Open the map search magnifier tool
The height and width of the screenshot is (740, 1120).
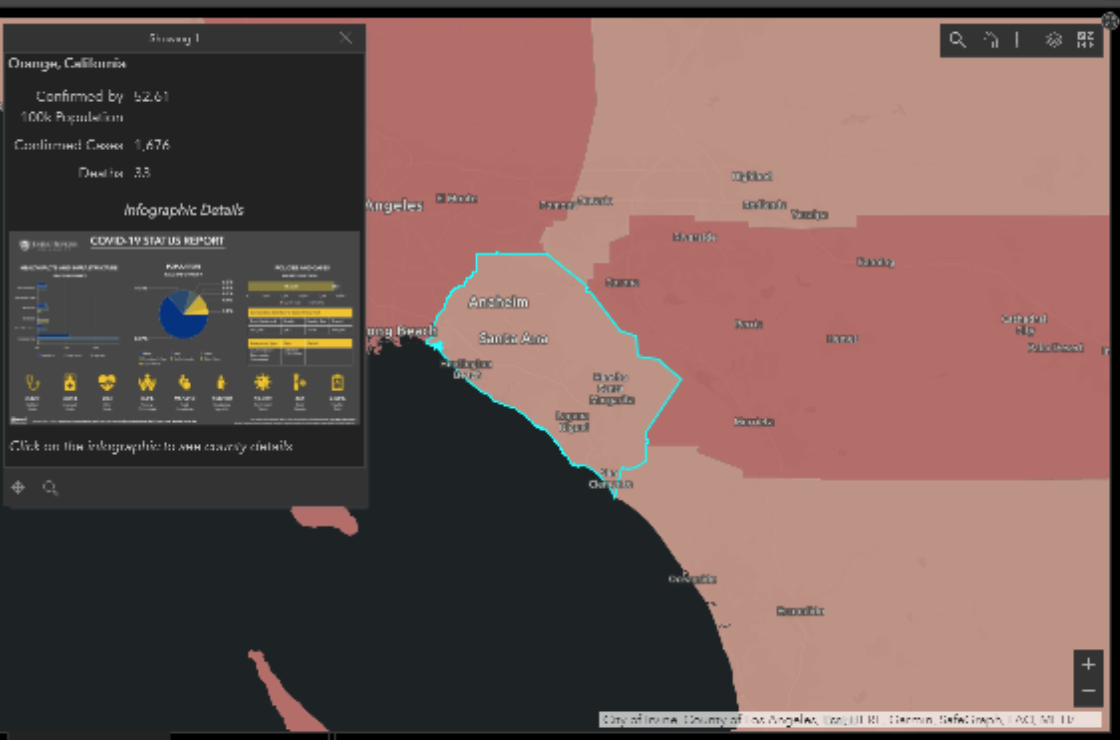pyautogui.click(x=957, y=40)
